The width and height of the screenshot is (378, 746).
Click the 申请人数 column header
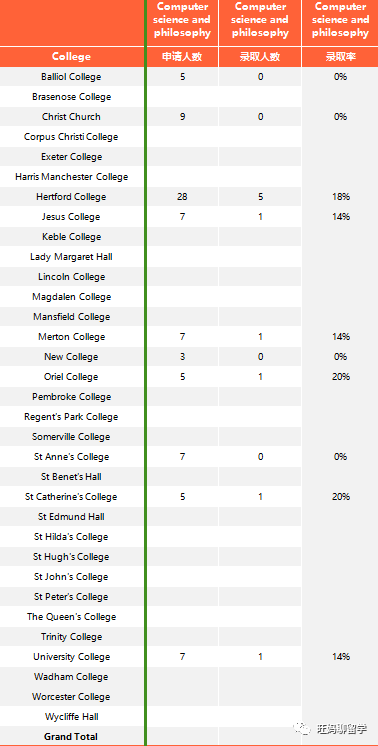tap(182, 57)
